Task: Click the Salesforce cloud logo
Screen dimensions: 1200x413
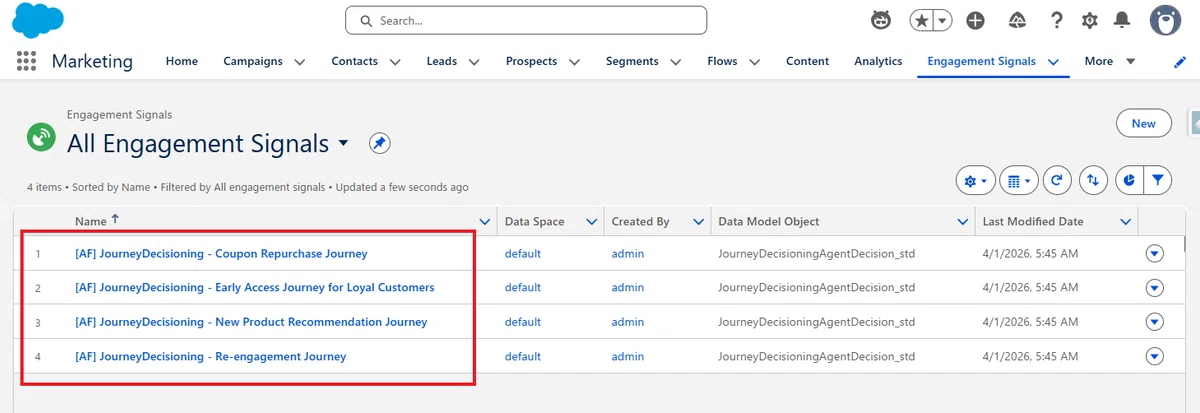Action: point(39,20)
